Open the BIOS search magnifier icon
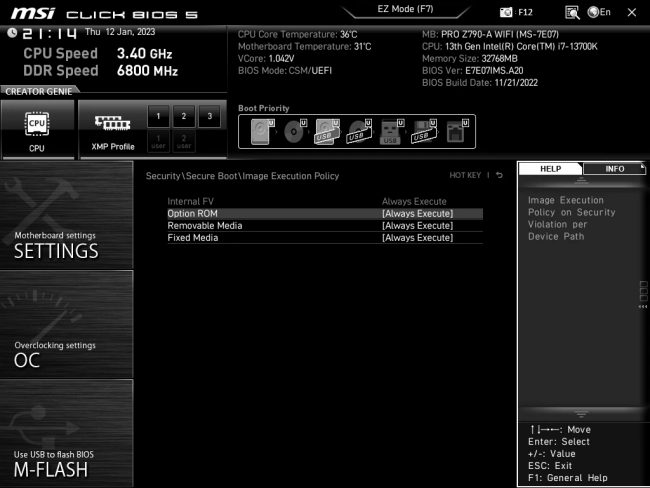This screenshot has width=650, height=488. click(572, 12)
